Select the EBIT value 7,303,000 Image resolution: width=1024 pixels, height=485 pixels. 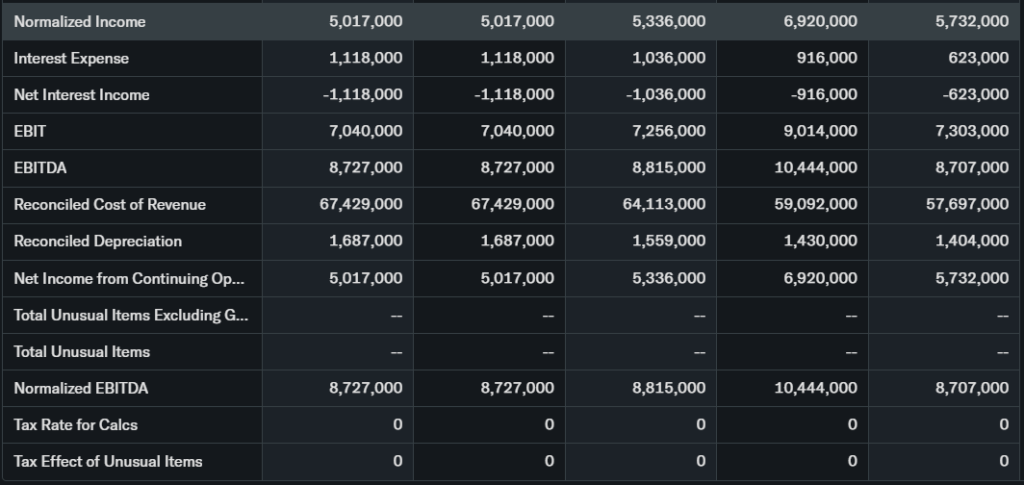[972, 131]
